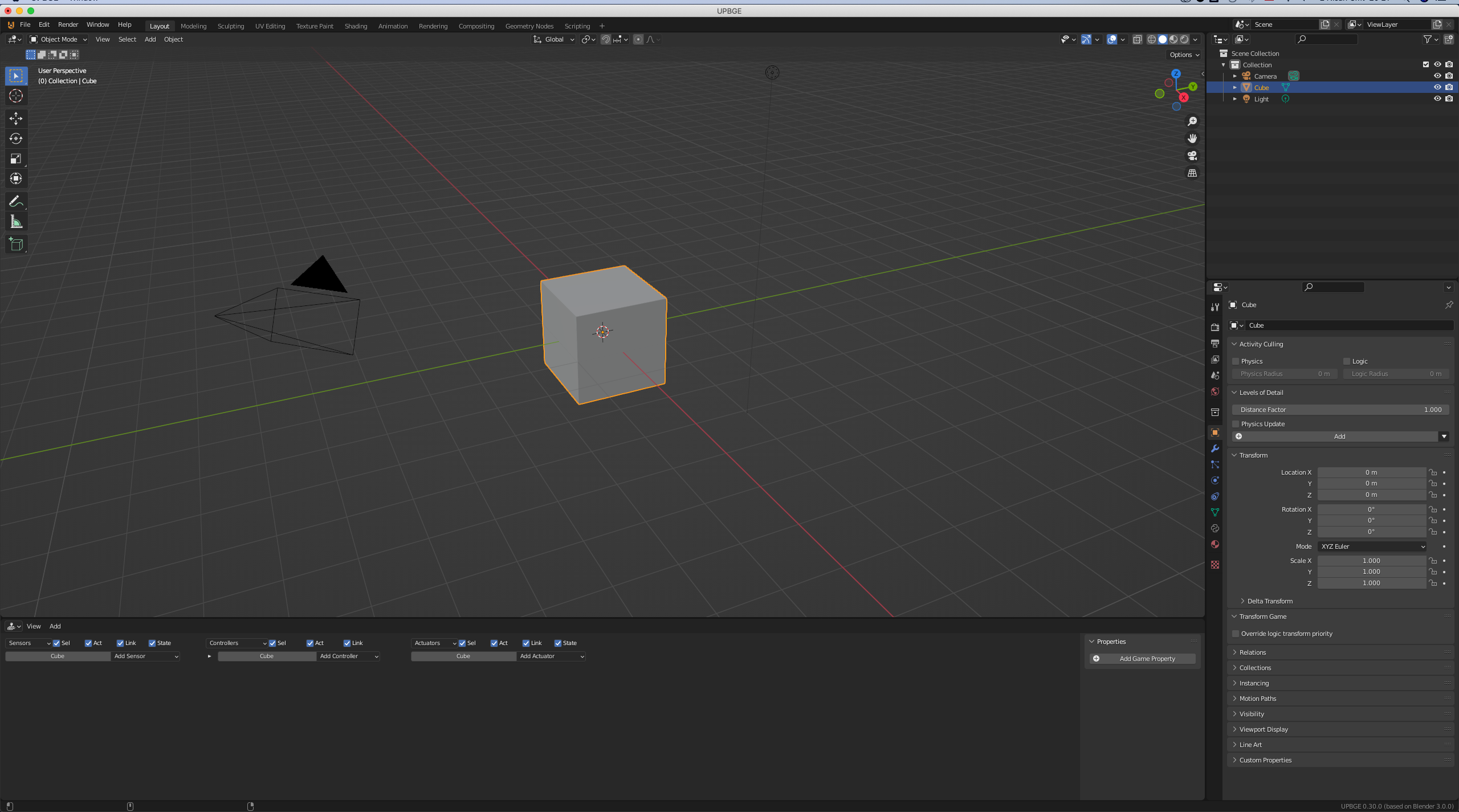Switch perspective/orthographic grid icon
The width and height of the screenshot is (1459, 812).
click(1192, 173)
